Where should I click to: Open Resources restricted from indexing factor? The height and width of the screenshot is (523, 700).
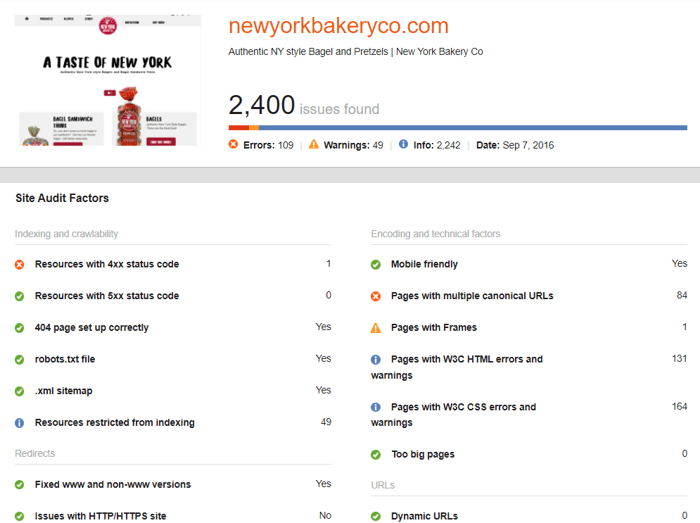[115, 423]
